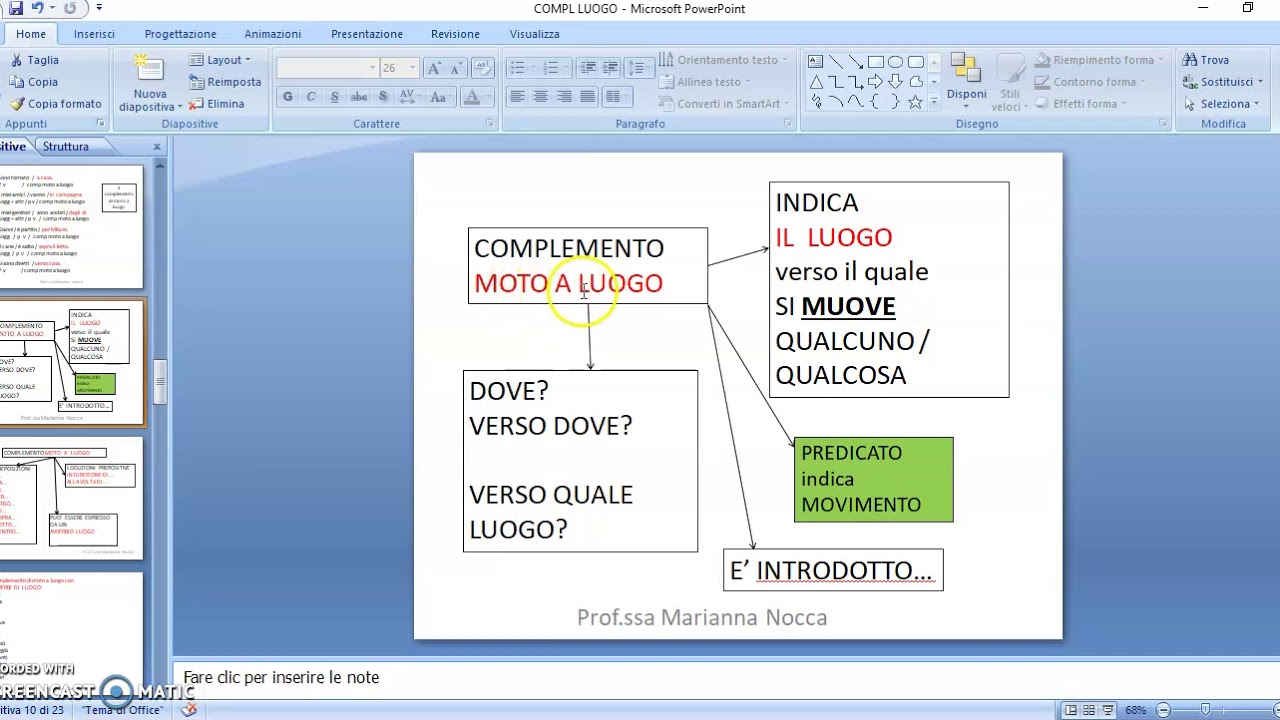Increase the list indent level
Screen dimensions: 1280x720
point(611,68)
